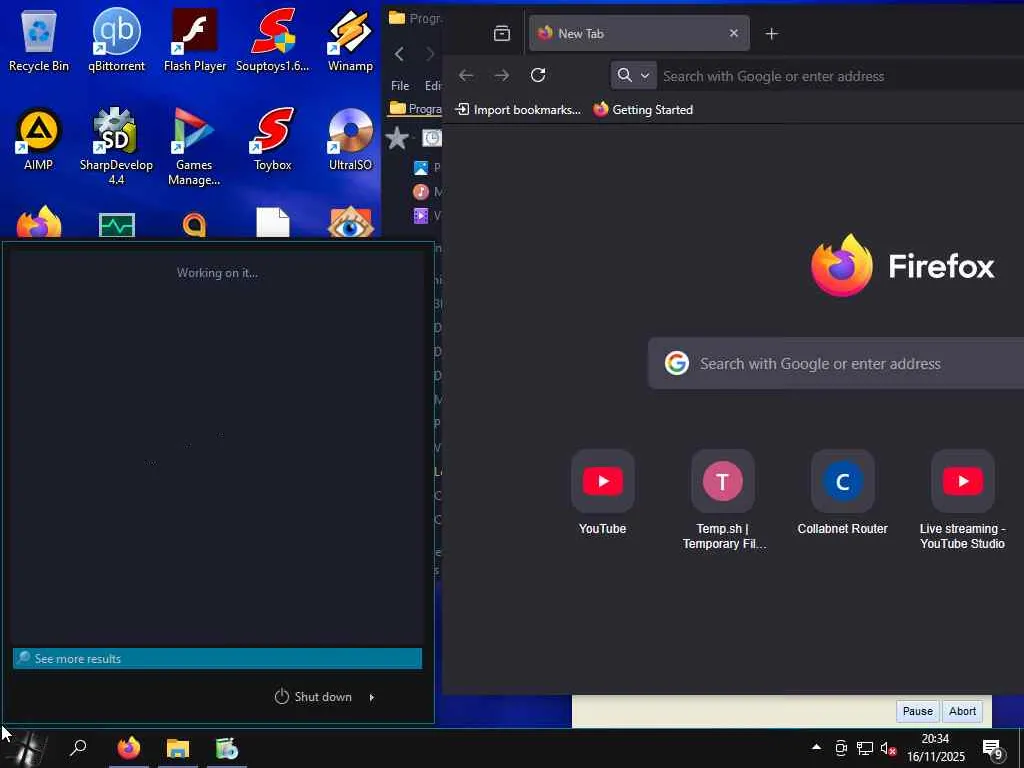
Task: Launch the UltraISO desktop shortcut
Action: coord(350,139)
